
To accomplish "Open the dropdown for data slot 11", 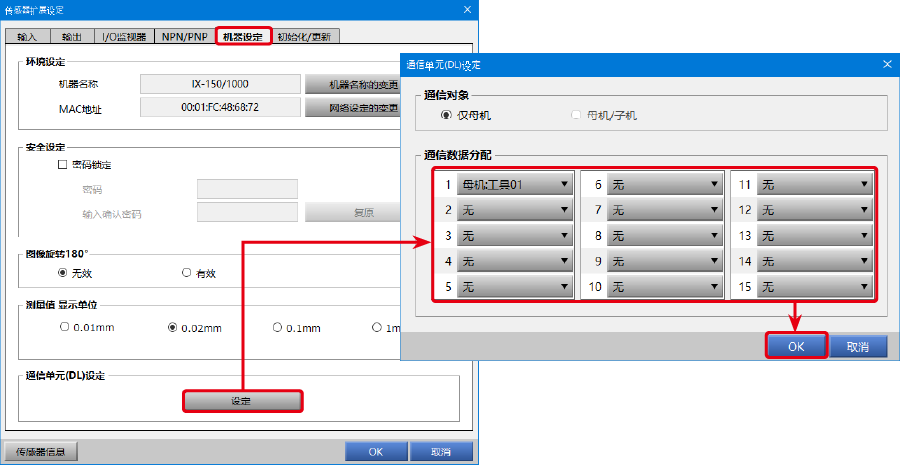I will point(815,184).
